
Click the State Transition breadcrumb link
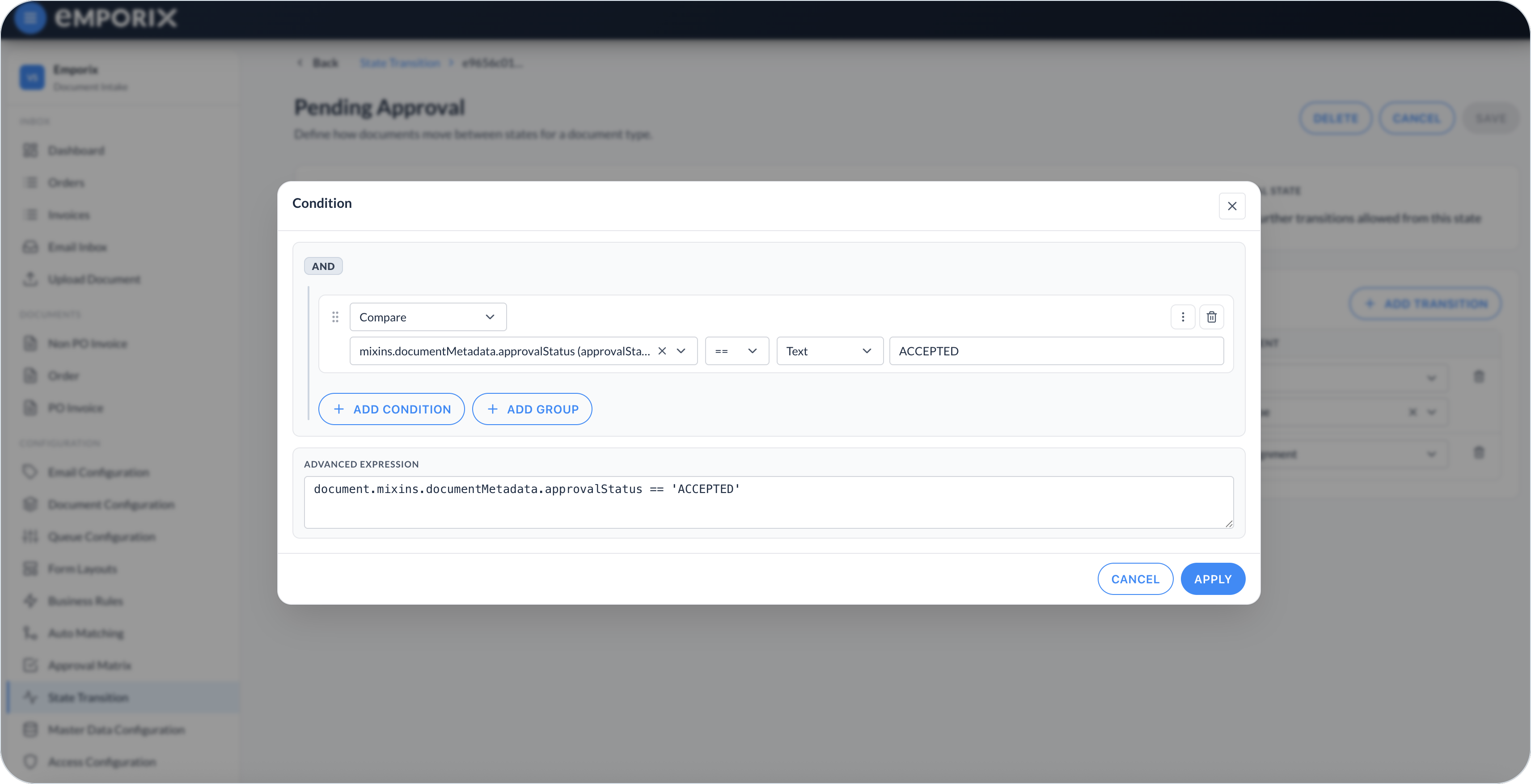pyautogui.click(x=400, y=63)
